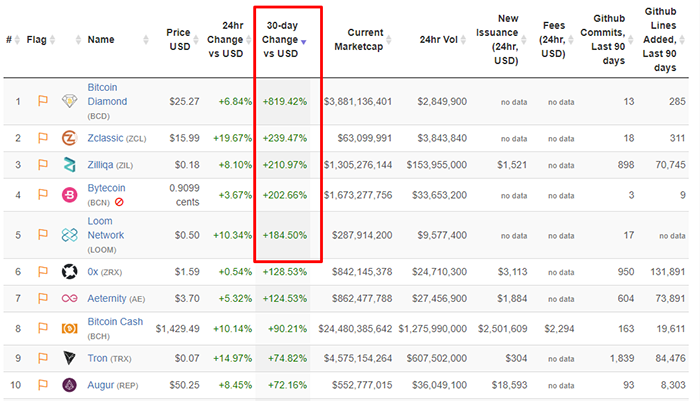
Task: Click the Zilliqa coin logo
Action: point(69,165)
